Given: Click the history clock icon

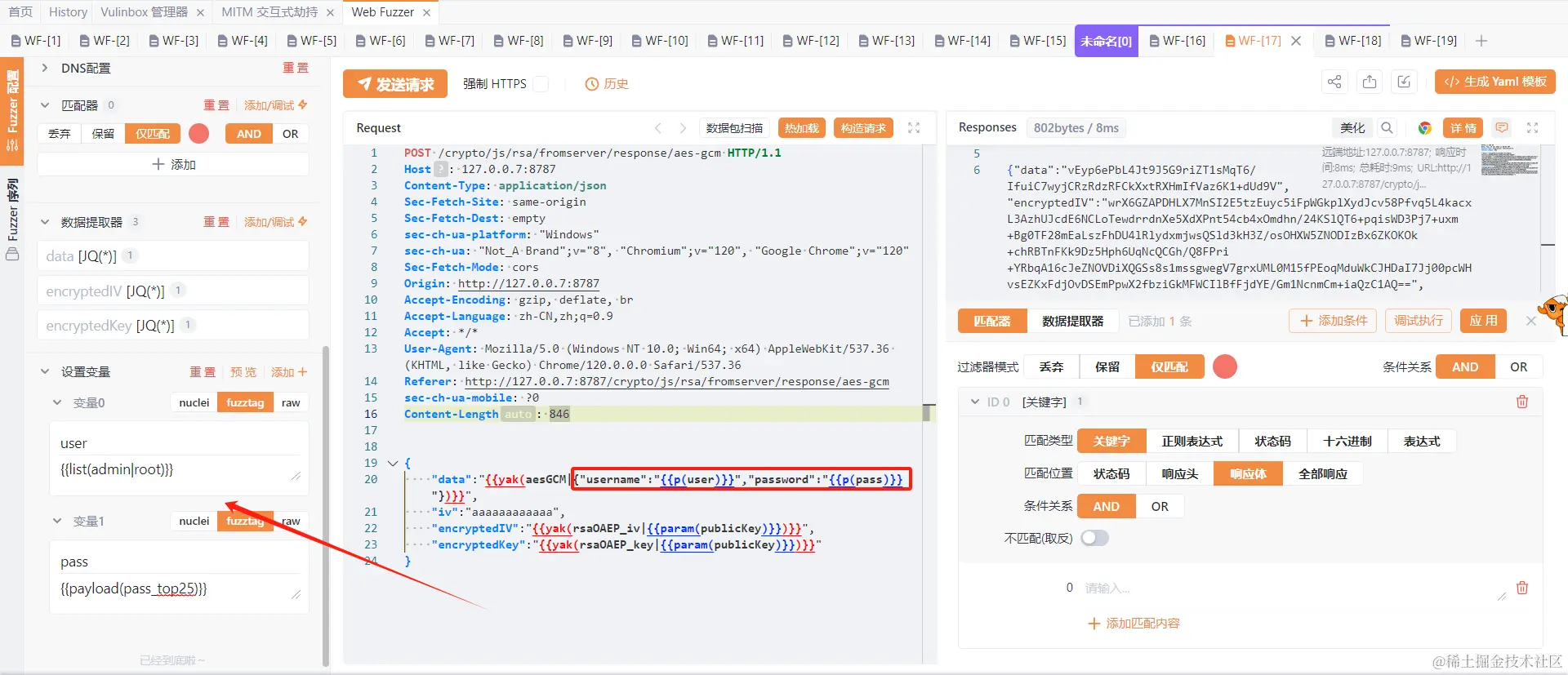Looking at the screenshot, I should 592,84.
